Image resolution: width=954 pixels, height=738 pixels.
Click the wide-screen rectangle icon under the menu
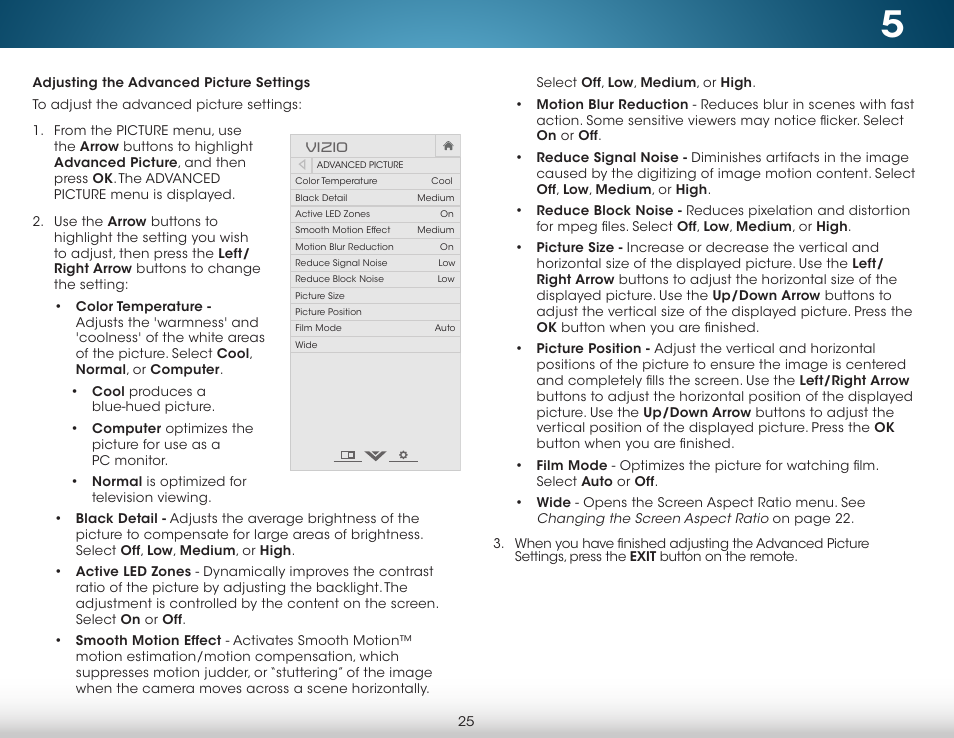[347, 455]
